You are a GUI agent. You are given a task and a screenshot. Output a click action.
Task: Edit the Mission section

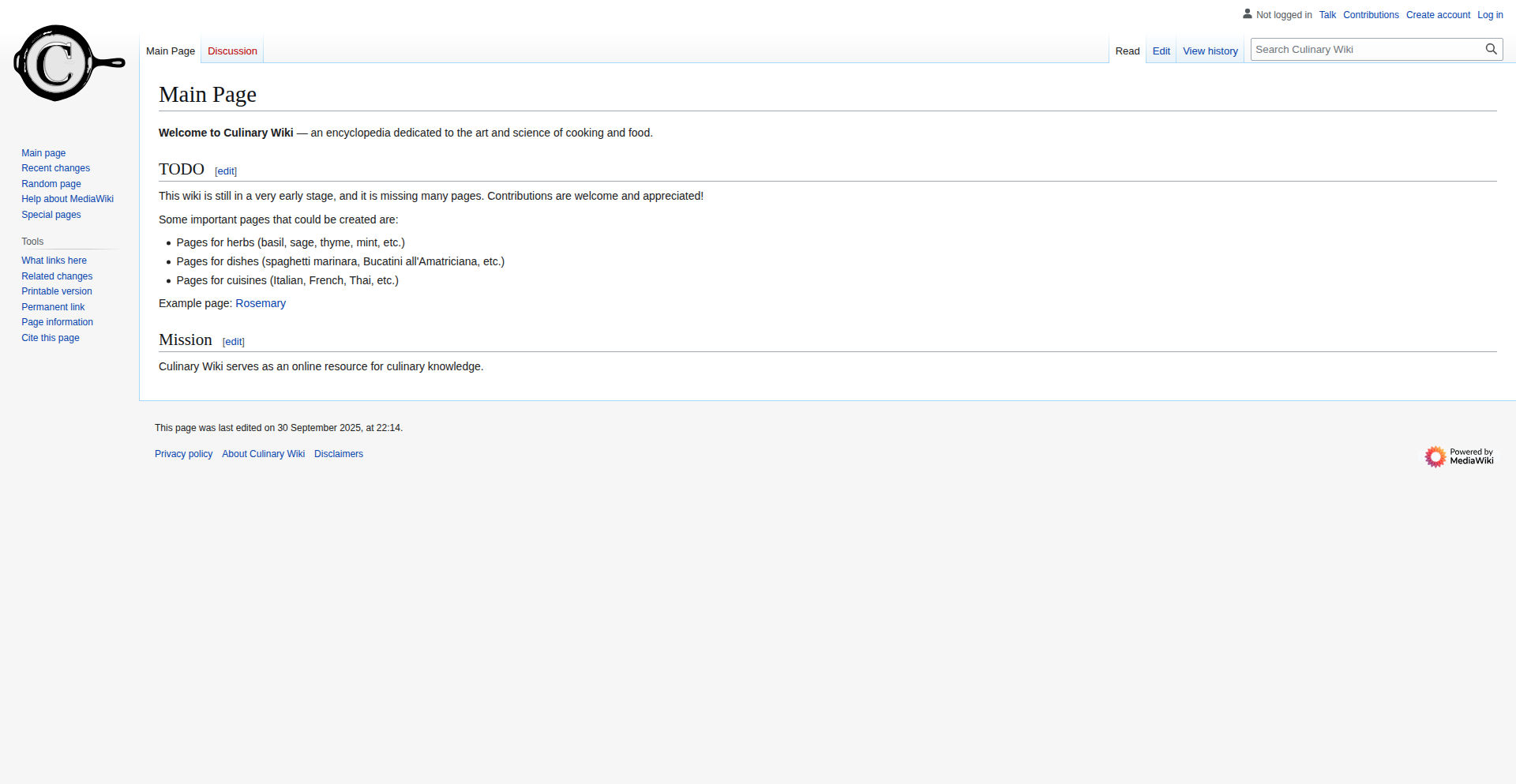click(234, 342)
